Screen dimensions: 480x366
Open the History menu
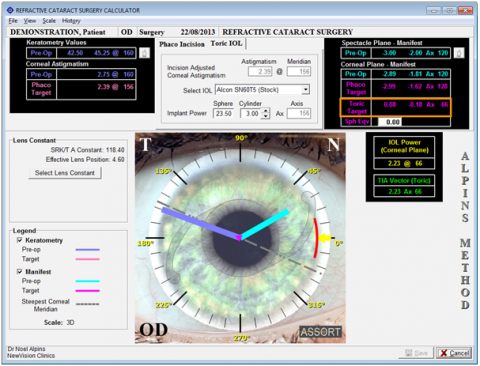71,21
